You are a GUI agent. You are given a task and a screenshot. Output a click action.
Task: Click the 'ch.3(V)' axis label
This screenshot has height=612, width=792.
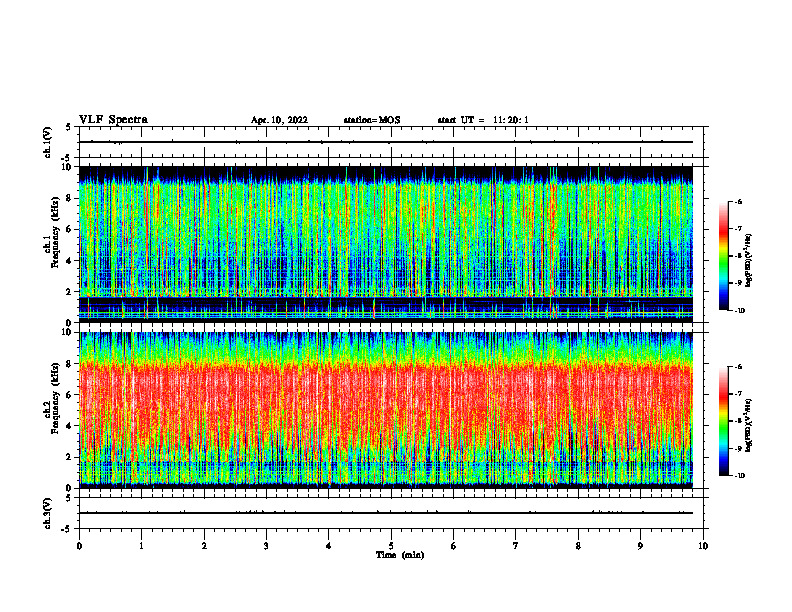pyautogui.click(x=47, y=513)
